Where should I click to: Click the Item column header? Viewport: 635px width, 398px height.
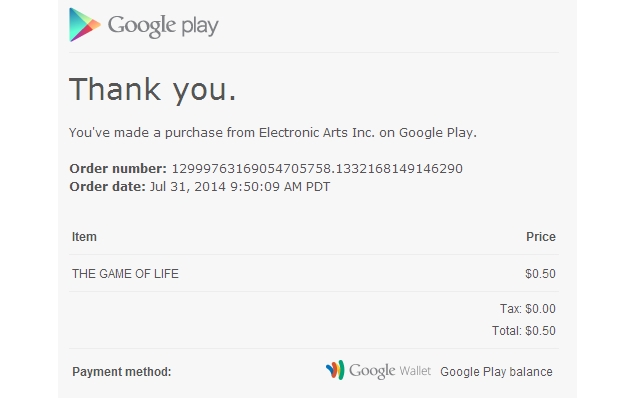(x=84, y=237)
